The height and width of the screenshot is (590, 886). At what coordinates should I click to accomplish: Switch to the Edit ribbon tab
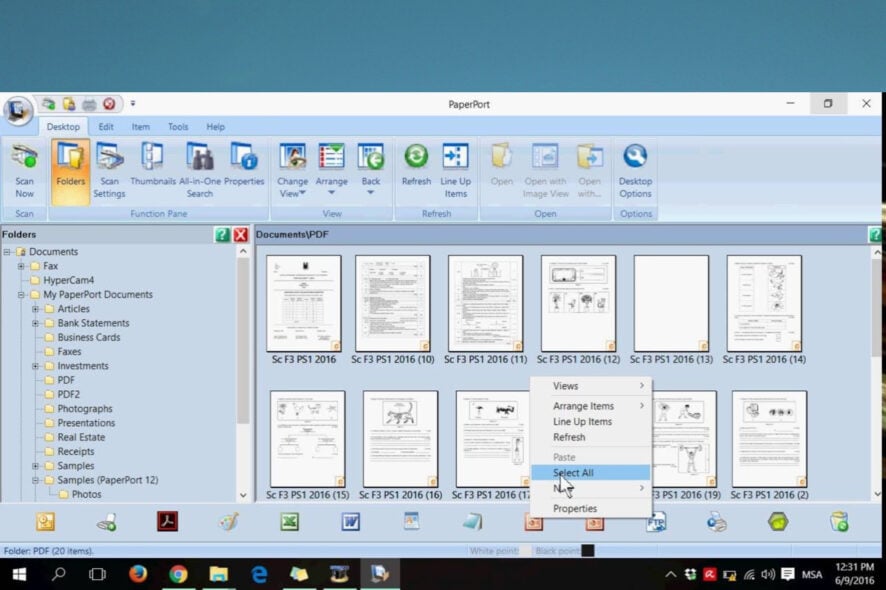[106, 127]
